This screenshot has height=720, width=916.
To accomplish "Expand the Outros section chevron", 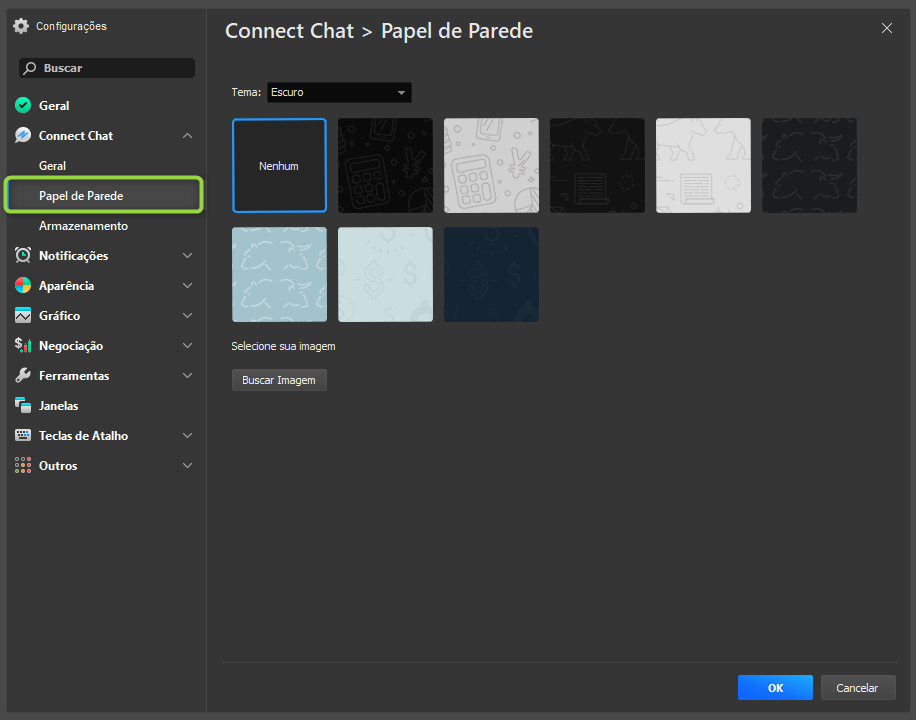I will pos(188,465).
